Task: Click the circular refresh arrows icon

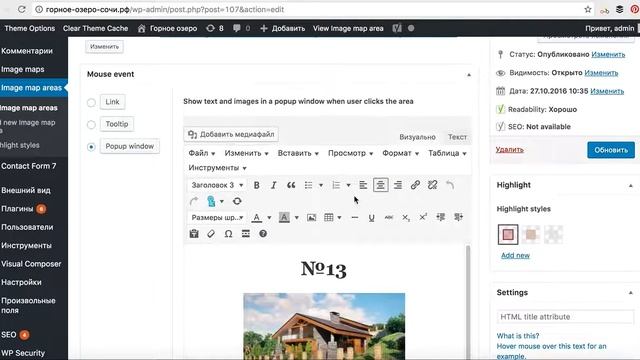Action: point(237,201)
